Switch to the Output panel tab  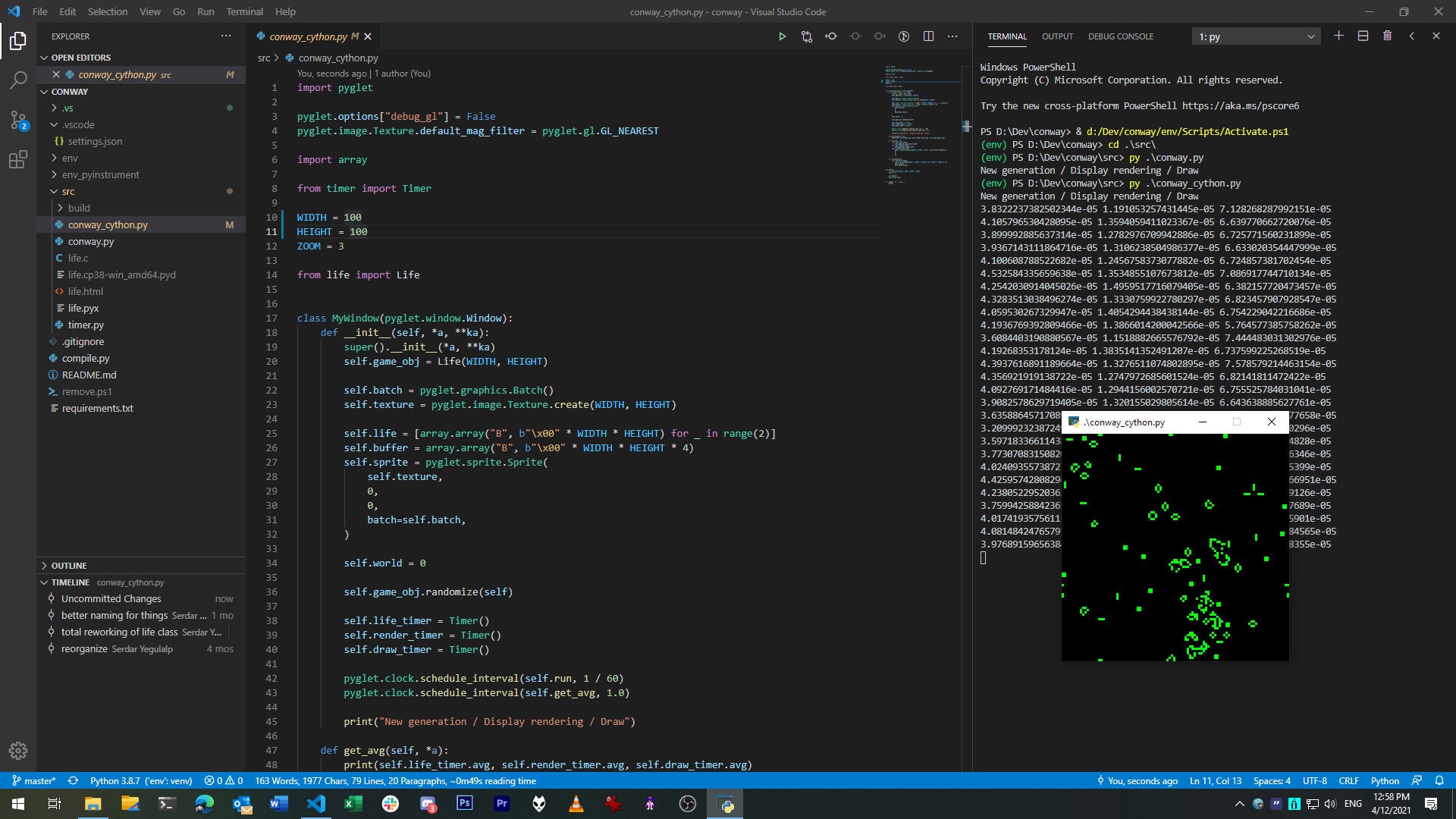point(1057,36)
